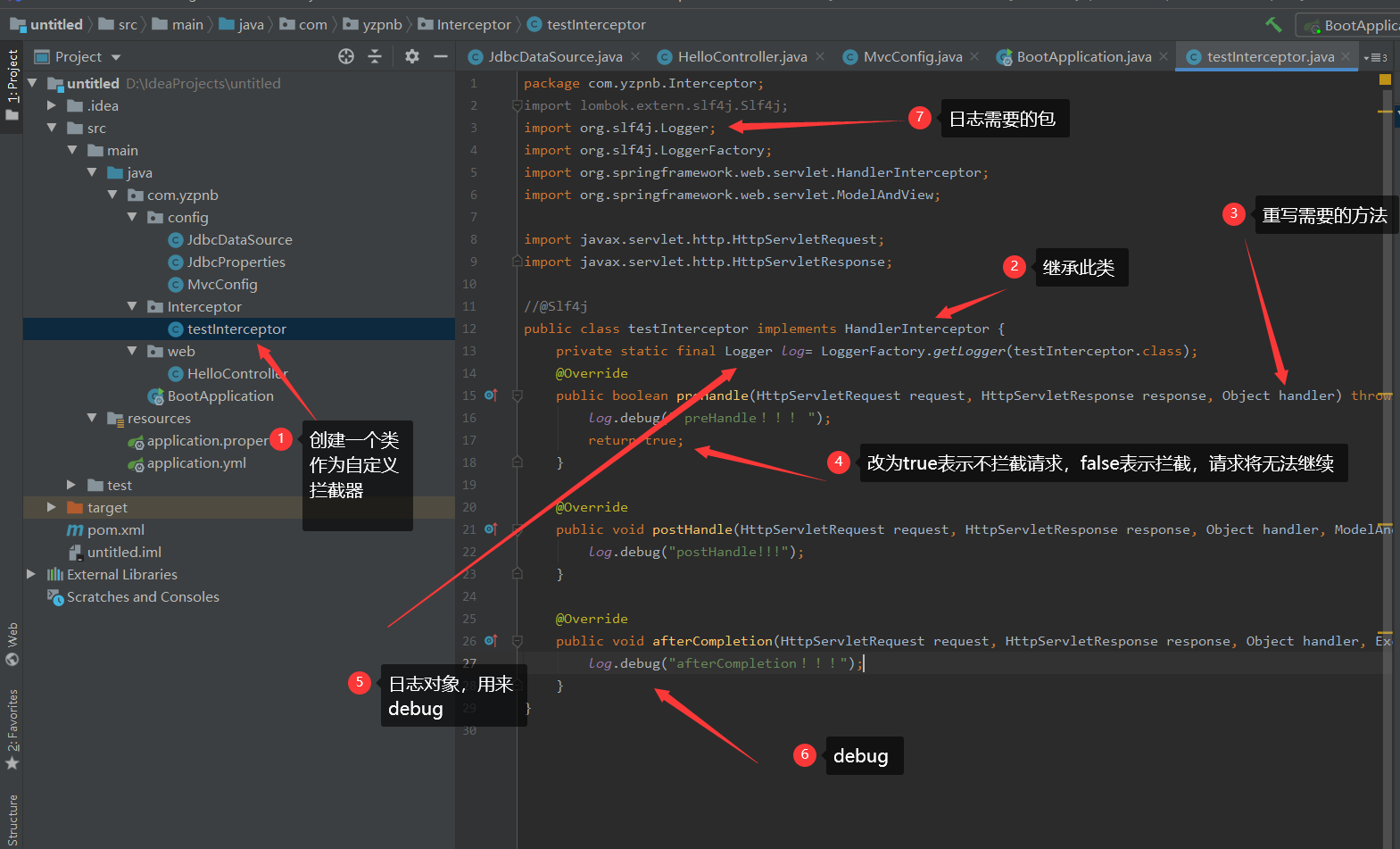Collapse the resources folder
Viewport: 1400px width, 849px height.
click(92, 418)
